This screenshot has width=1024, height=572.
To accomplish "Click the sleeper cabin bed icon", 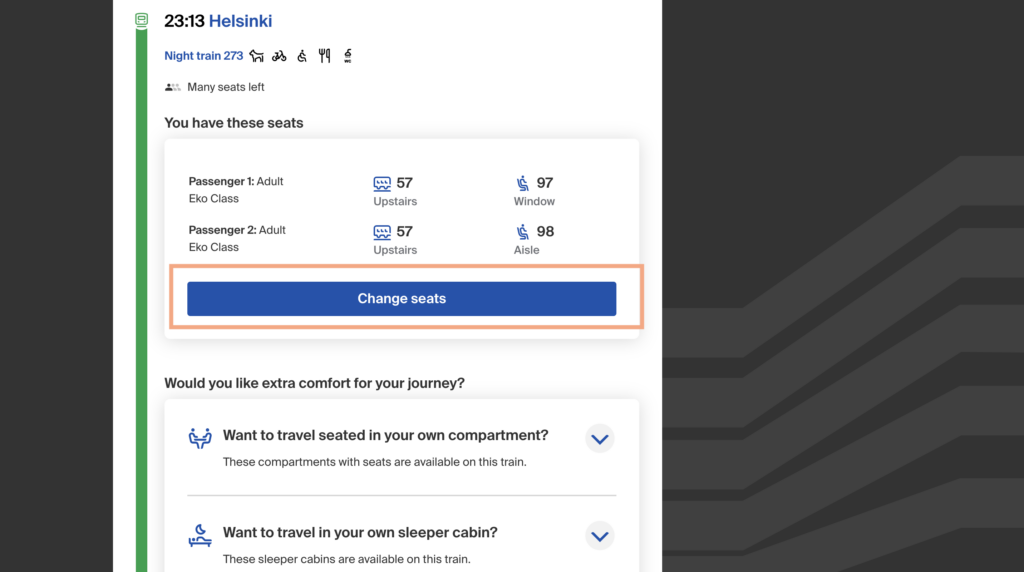I will click(x=200, y=535).
